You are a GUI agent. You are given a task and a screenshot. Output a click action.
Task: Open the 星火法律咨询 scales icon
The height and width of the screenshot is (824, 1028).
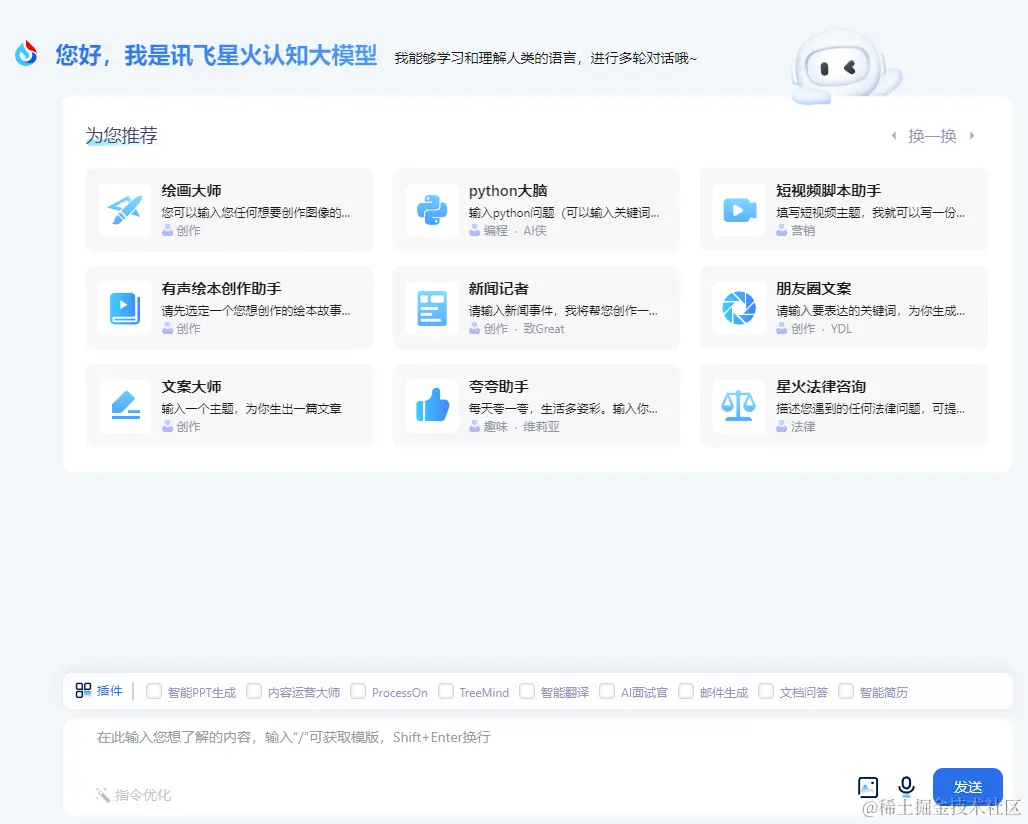point(738,406)
